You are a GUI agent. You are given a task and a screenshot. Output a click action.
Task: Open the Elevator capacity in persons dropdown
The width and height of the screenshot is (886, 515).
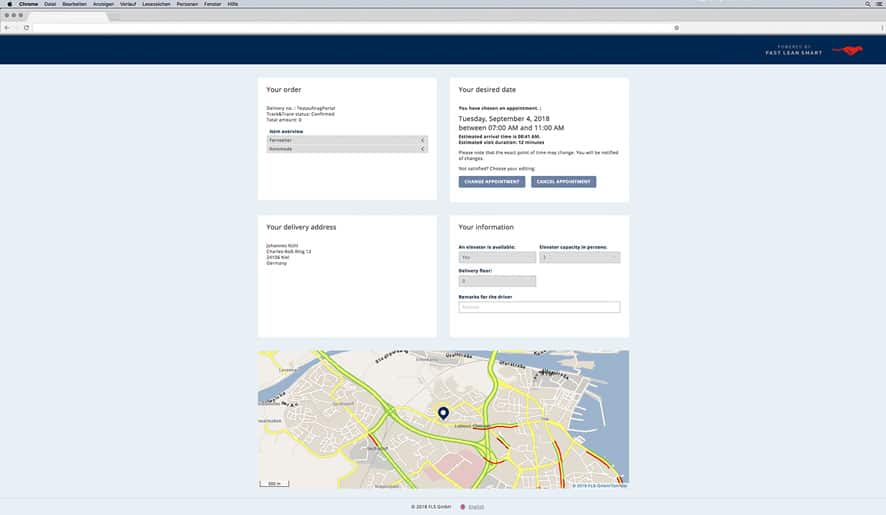click(x=580, y=258)
